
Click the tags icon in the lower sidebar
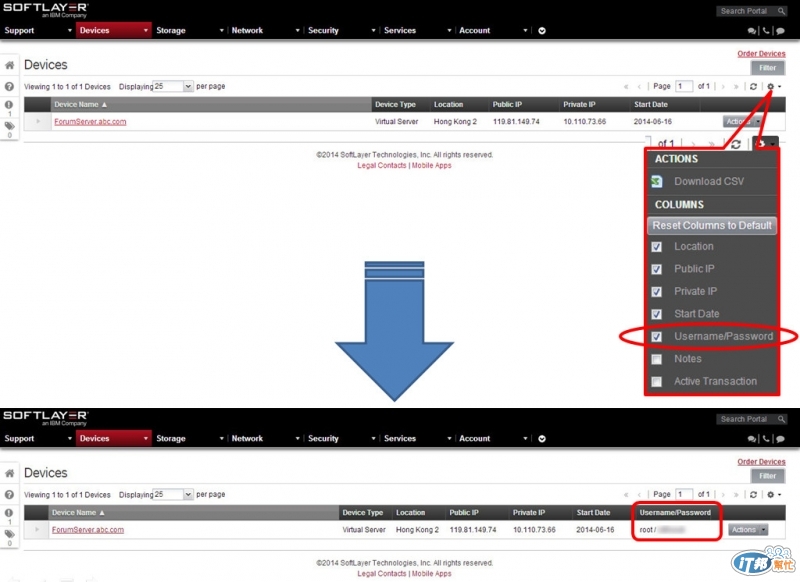[x=9, y=534]
